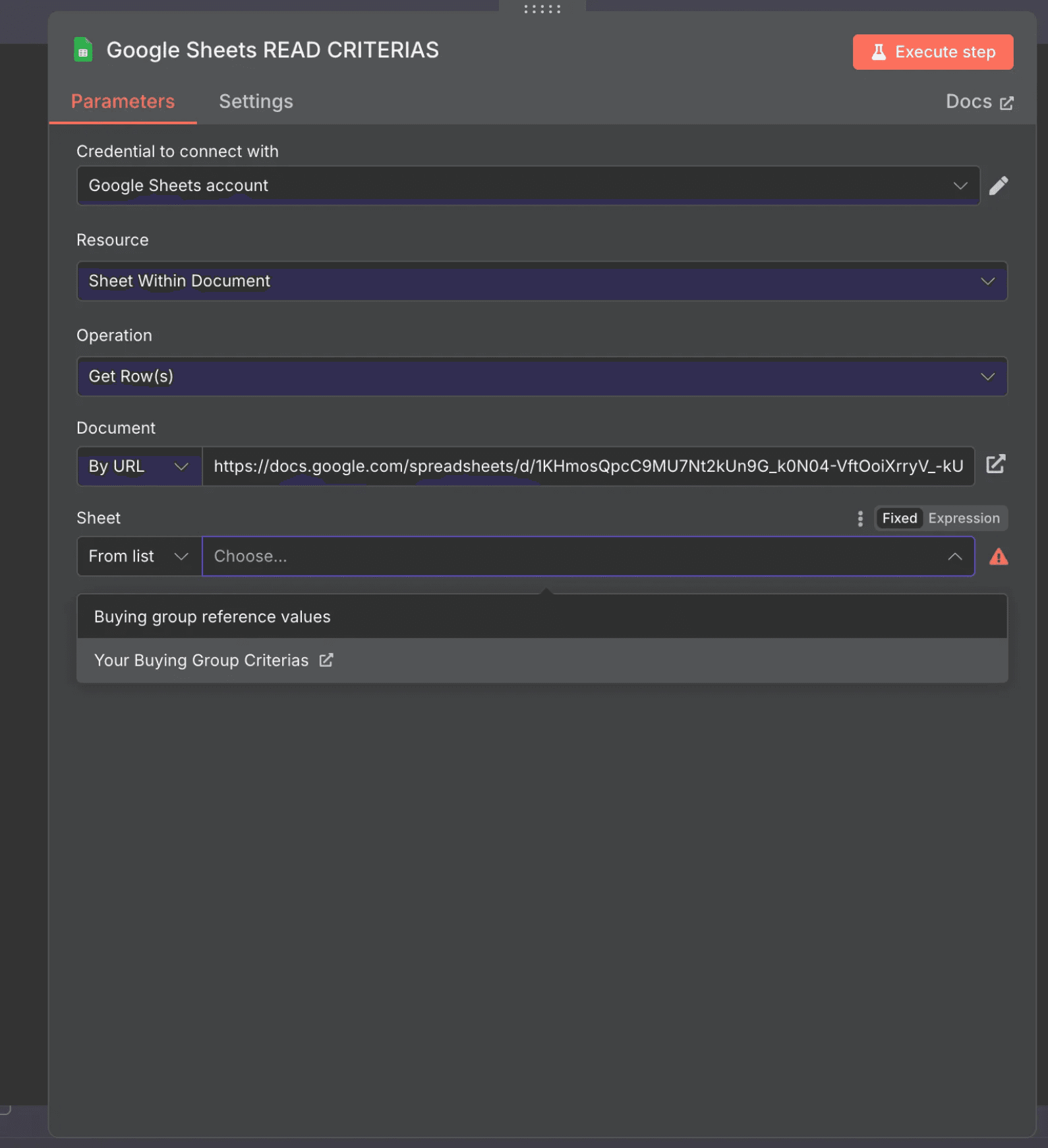Screen dimensions: 1048x1148
Task: Expand the Operation dropdown Get Row(s)
Action: point(542,376)
